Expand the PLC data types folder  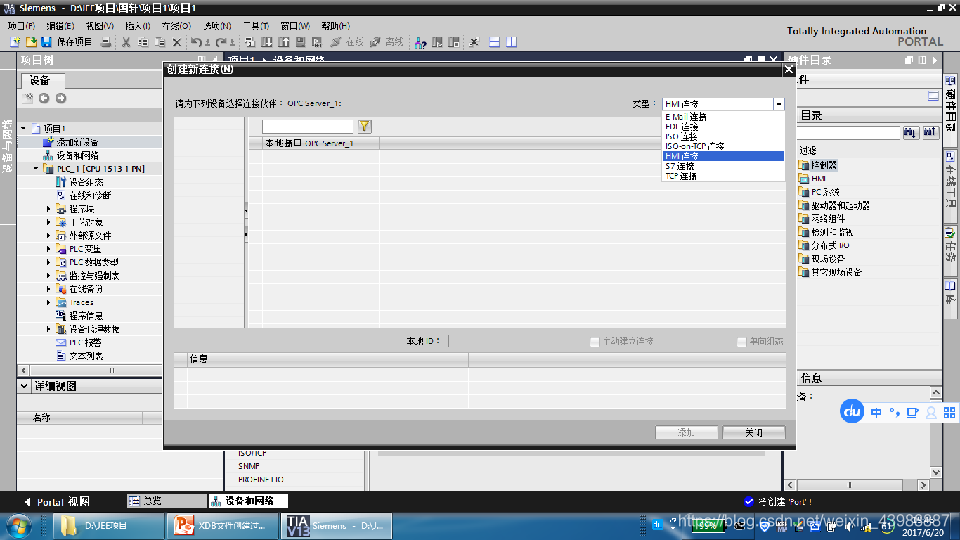pyautogui.click(x=48, y=262)
